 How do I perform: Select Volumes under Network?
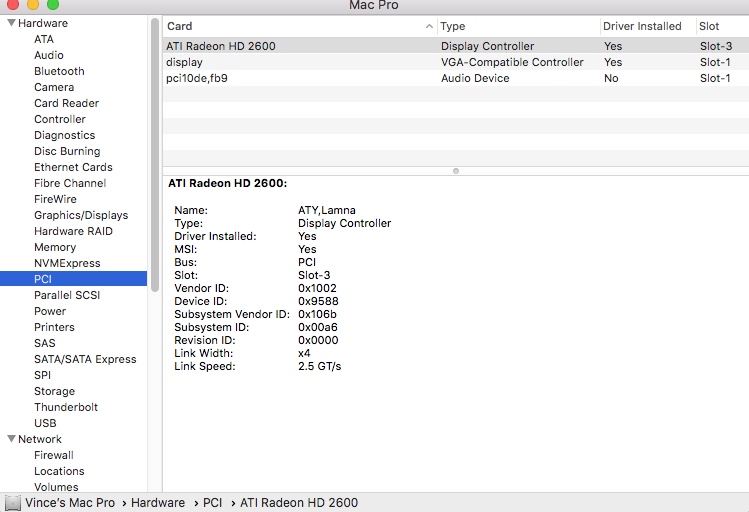pos(56,487)
